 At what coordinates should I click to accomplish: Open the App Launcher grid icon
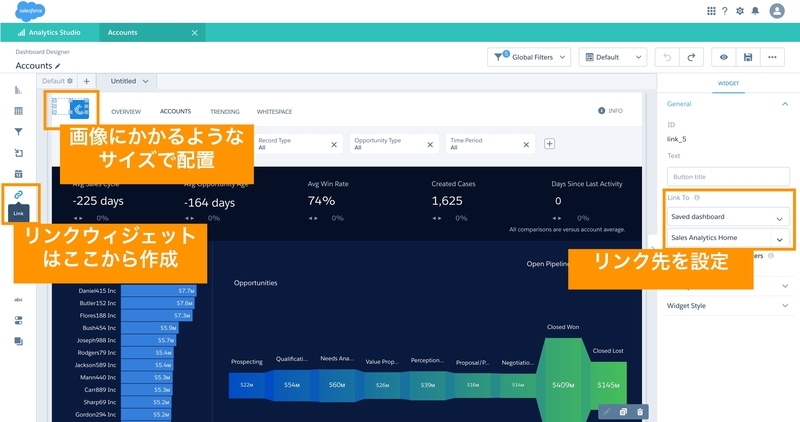(x=711, y=11)
